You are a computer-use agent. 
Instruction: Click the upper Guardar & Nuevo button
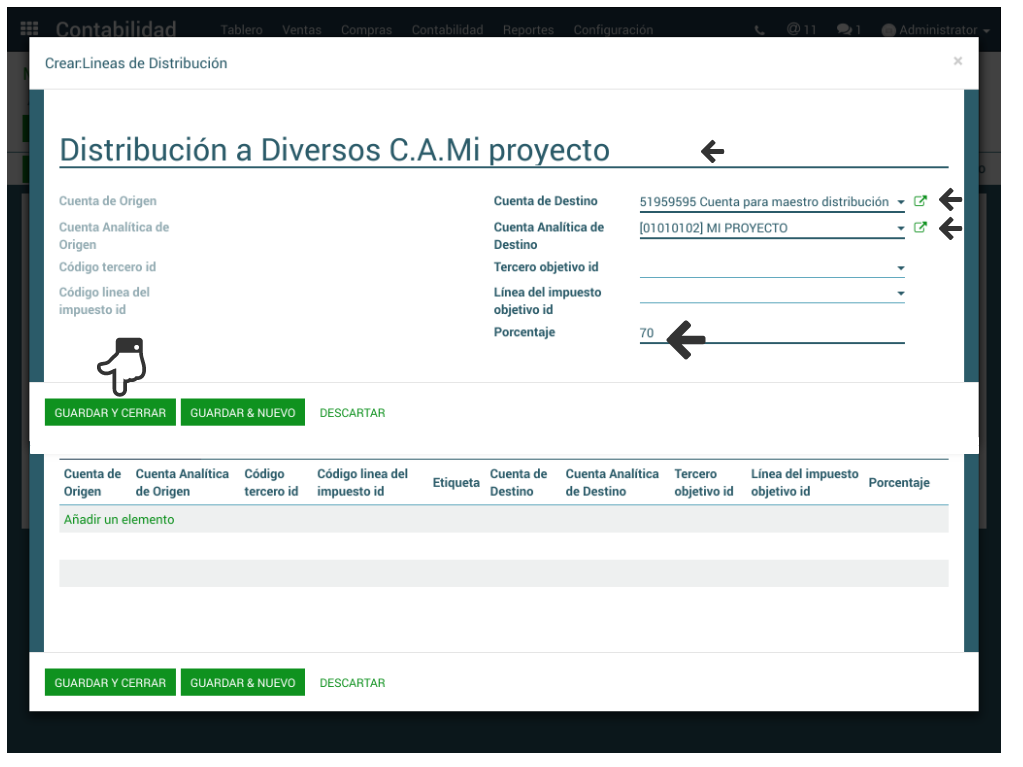[242, 413]
